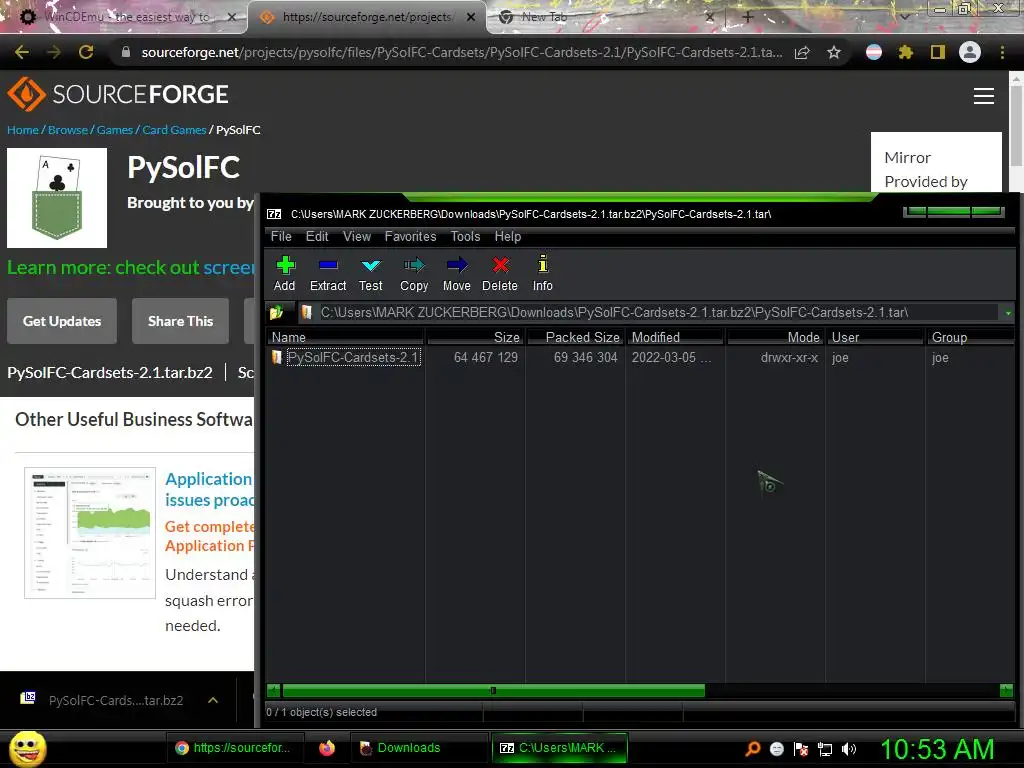The image size is (1024, 768).
Task: Sort by the Mode column header
Action: 775,337
